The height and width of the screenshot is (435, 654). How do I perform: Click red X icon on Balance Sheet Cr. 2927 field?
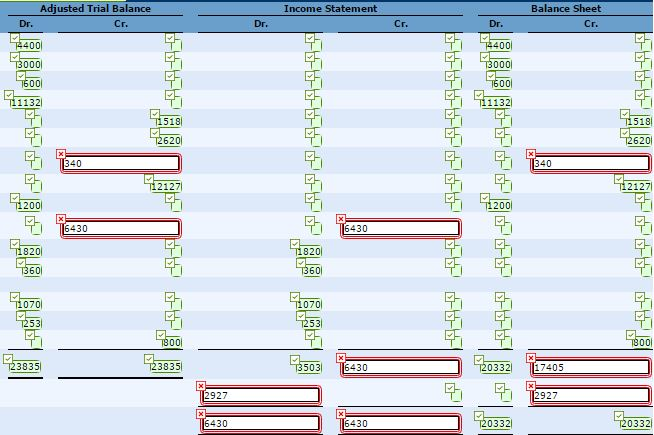[x=531, y=386]
